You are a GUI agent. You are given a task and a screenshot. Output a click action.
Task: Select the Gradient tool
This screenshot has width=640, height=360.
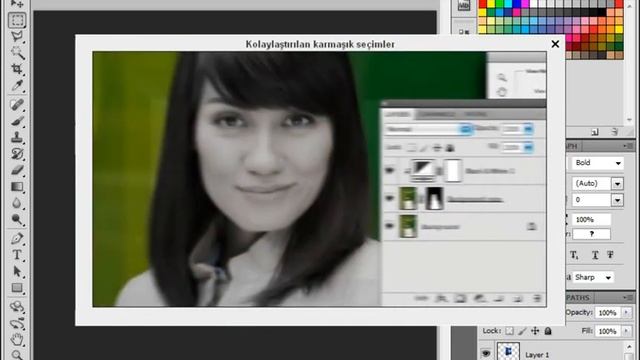17,187
